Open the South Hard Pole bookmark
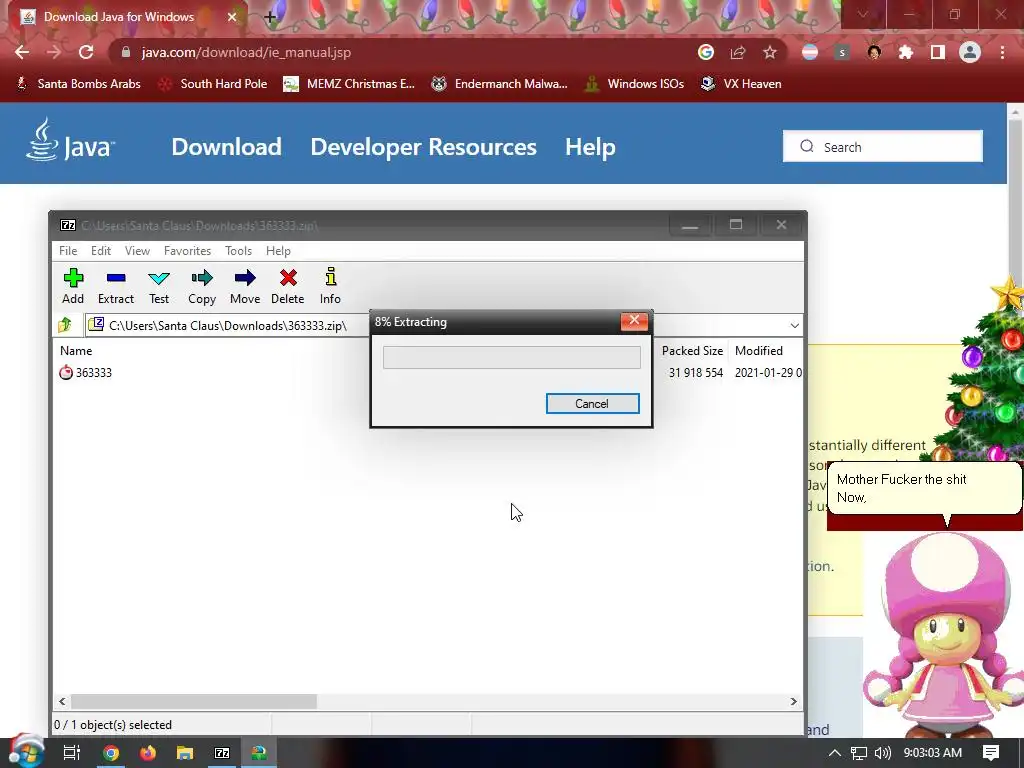1024x768 pixels. coord(214,84)
